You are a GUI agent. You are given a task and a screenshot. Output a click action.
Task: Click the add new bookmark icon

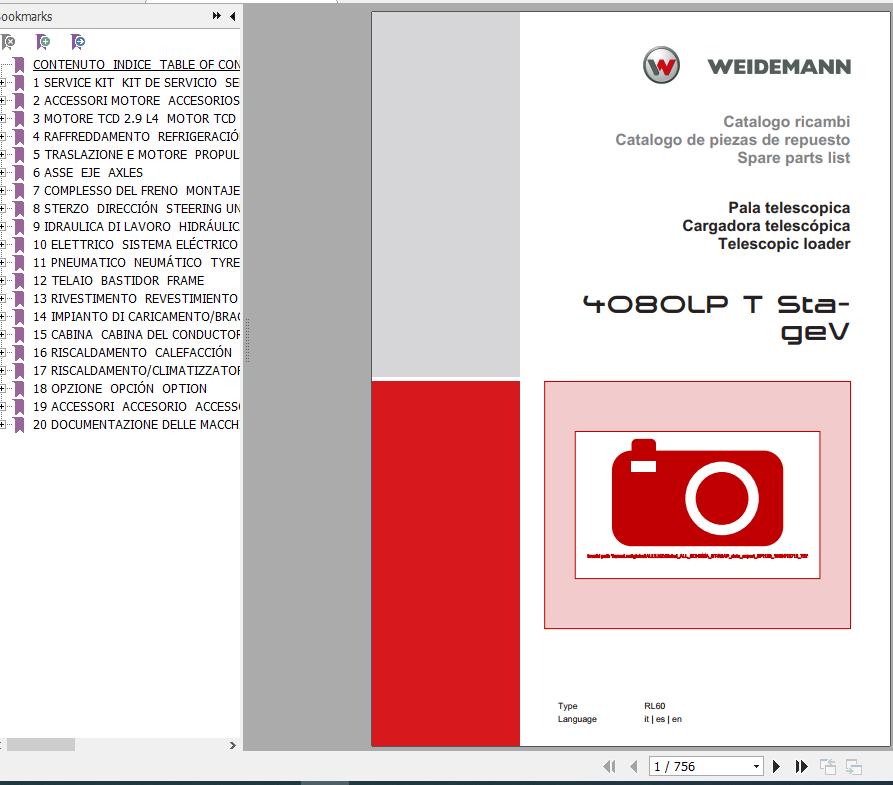[x=43, y=42]
